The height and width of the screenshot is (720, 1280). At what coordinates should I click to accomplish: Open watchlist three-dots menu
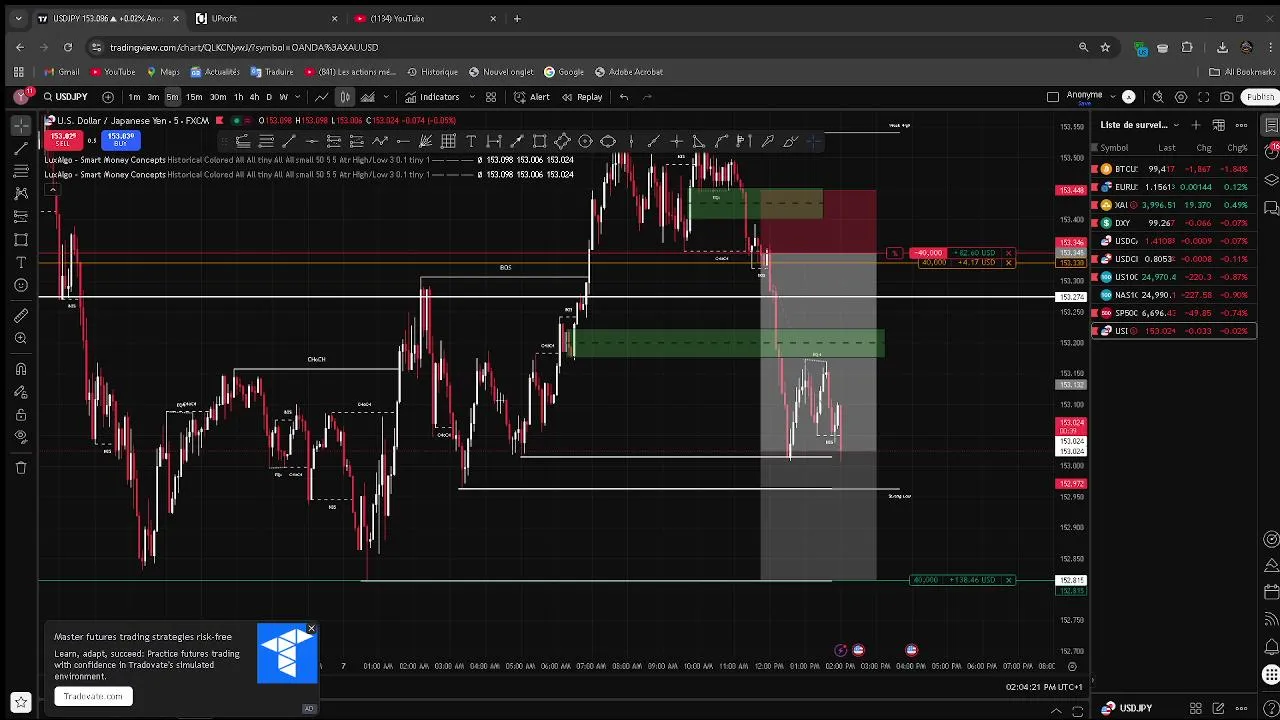[x=1242, y=125]
